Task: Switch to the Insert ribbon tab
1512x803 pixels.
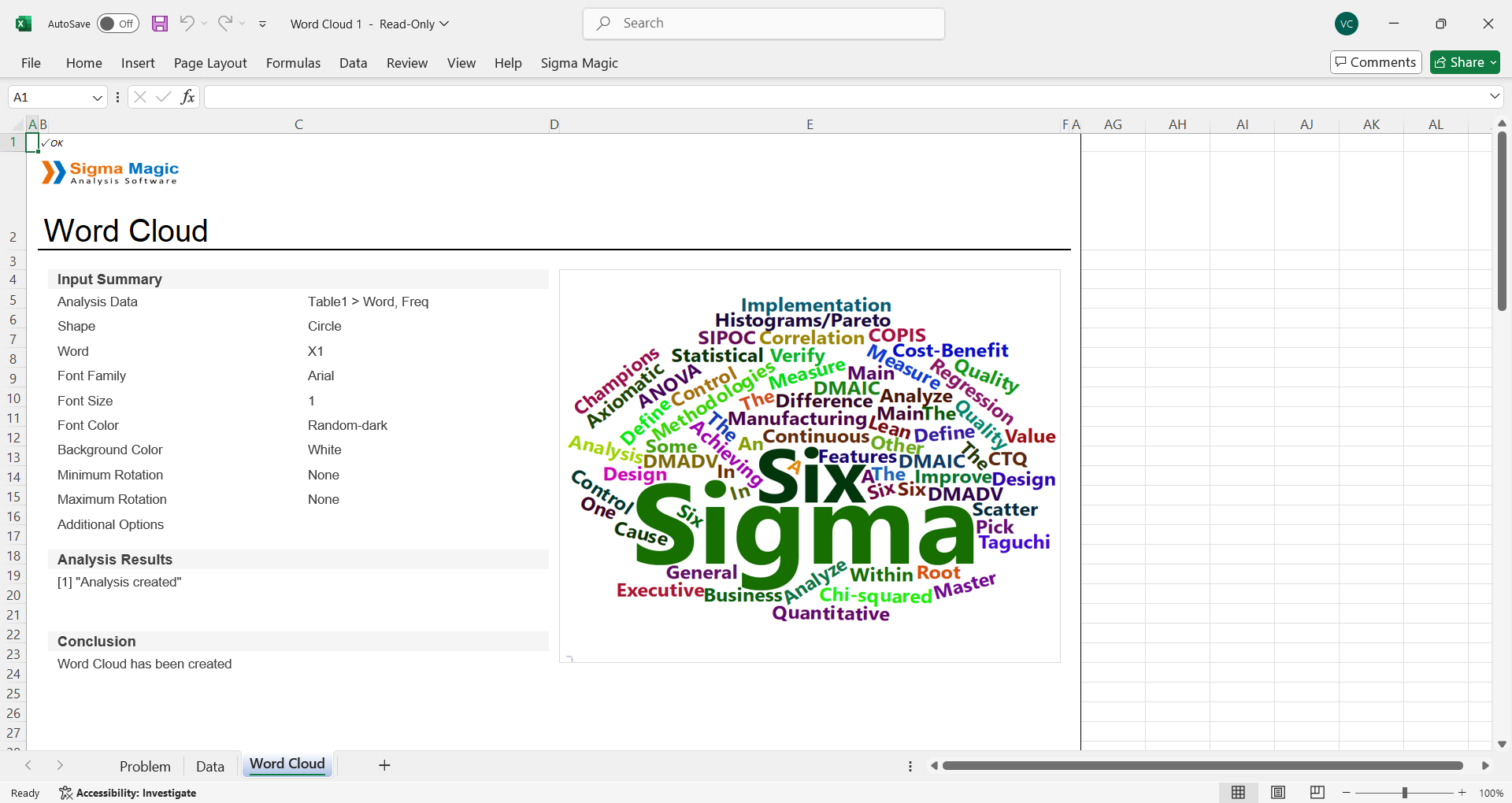Action: [x=138, y=63]
